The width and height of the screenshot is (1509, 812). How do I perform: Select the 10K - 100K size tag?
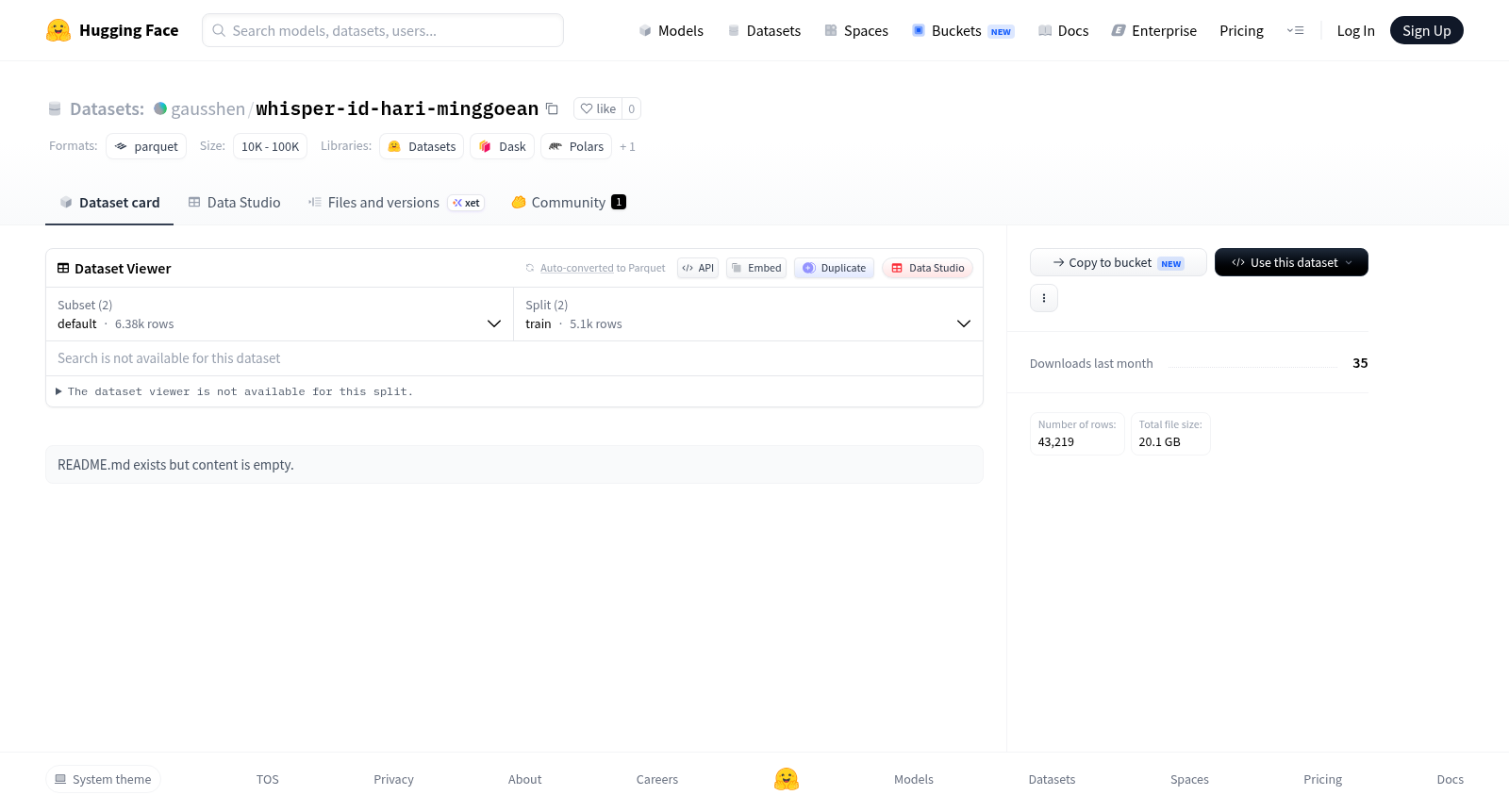(x=270, y=146)
